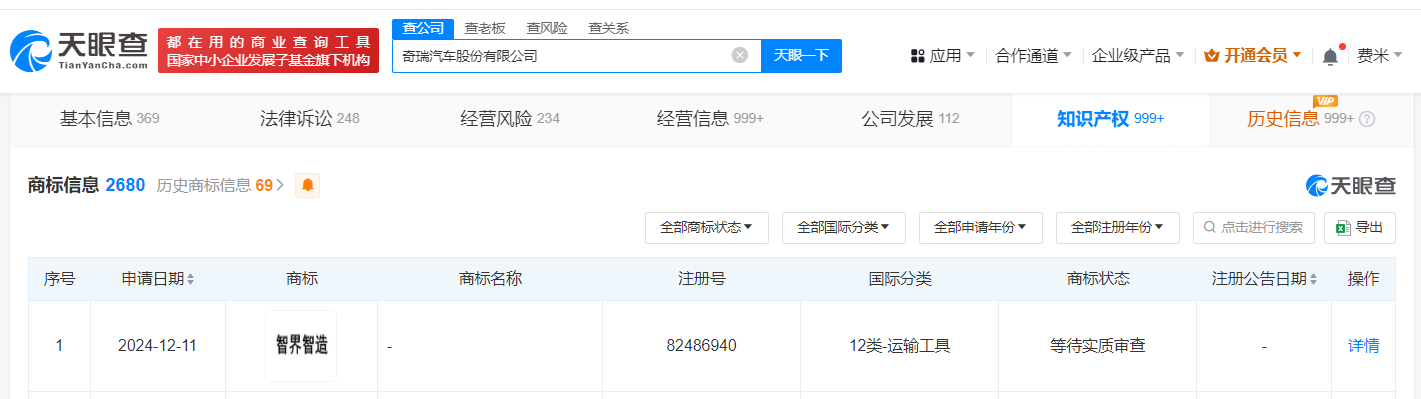Click the 智界智造 trademark thumbnail

(x=301, y=346)
